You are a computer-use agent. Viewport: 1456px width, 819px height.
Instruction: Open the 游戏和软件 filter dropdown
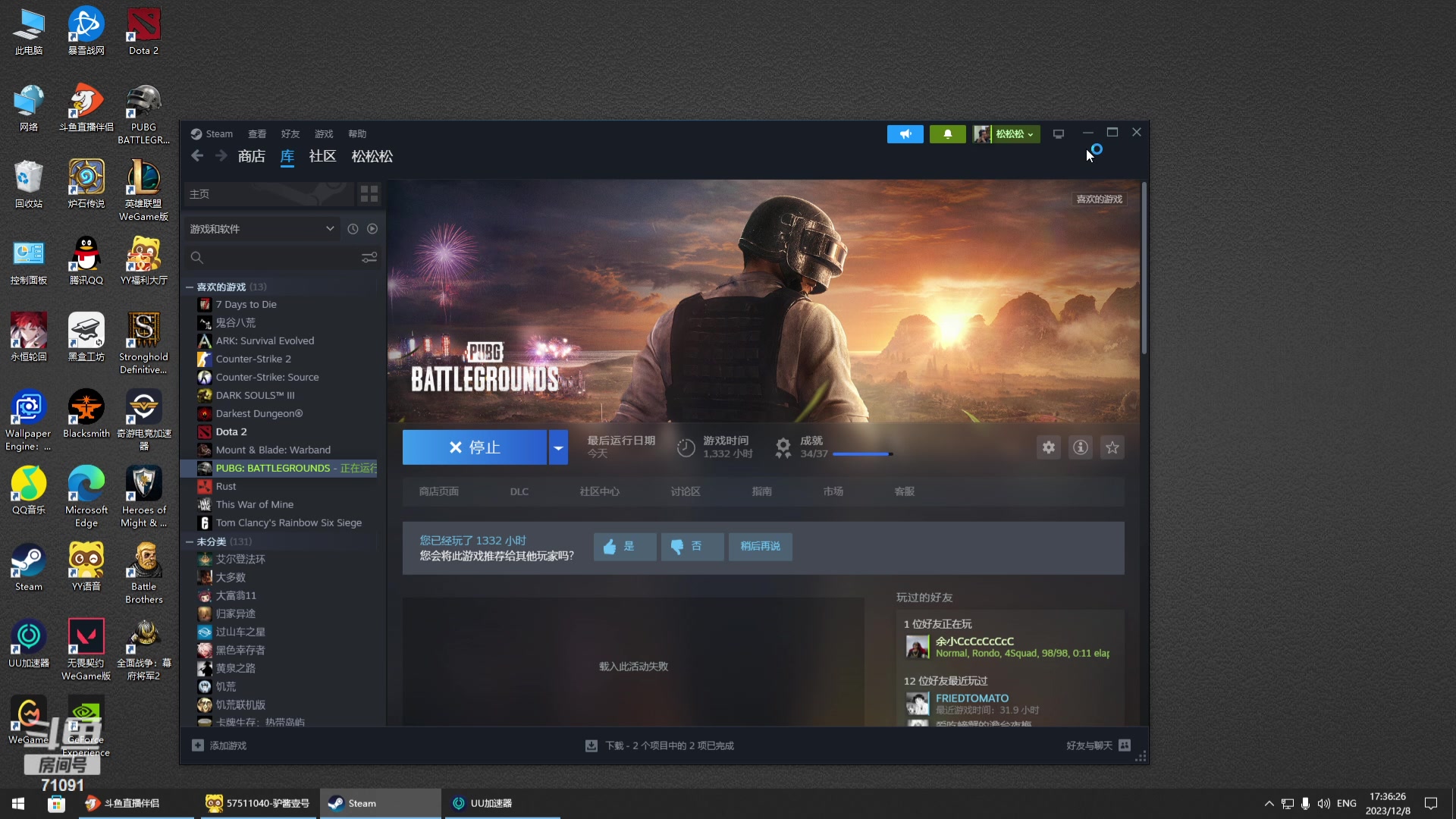[262, 229]
